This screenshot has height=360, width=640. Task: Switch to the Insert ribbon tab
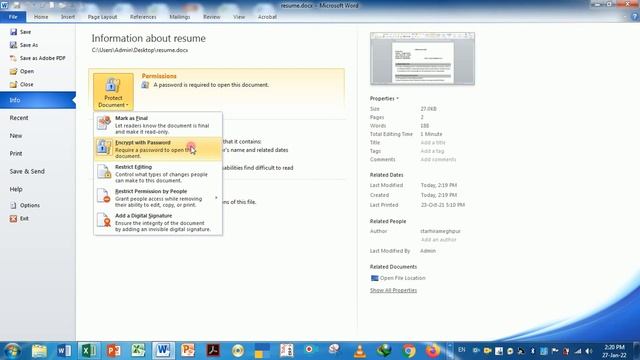click(68, 17)
